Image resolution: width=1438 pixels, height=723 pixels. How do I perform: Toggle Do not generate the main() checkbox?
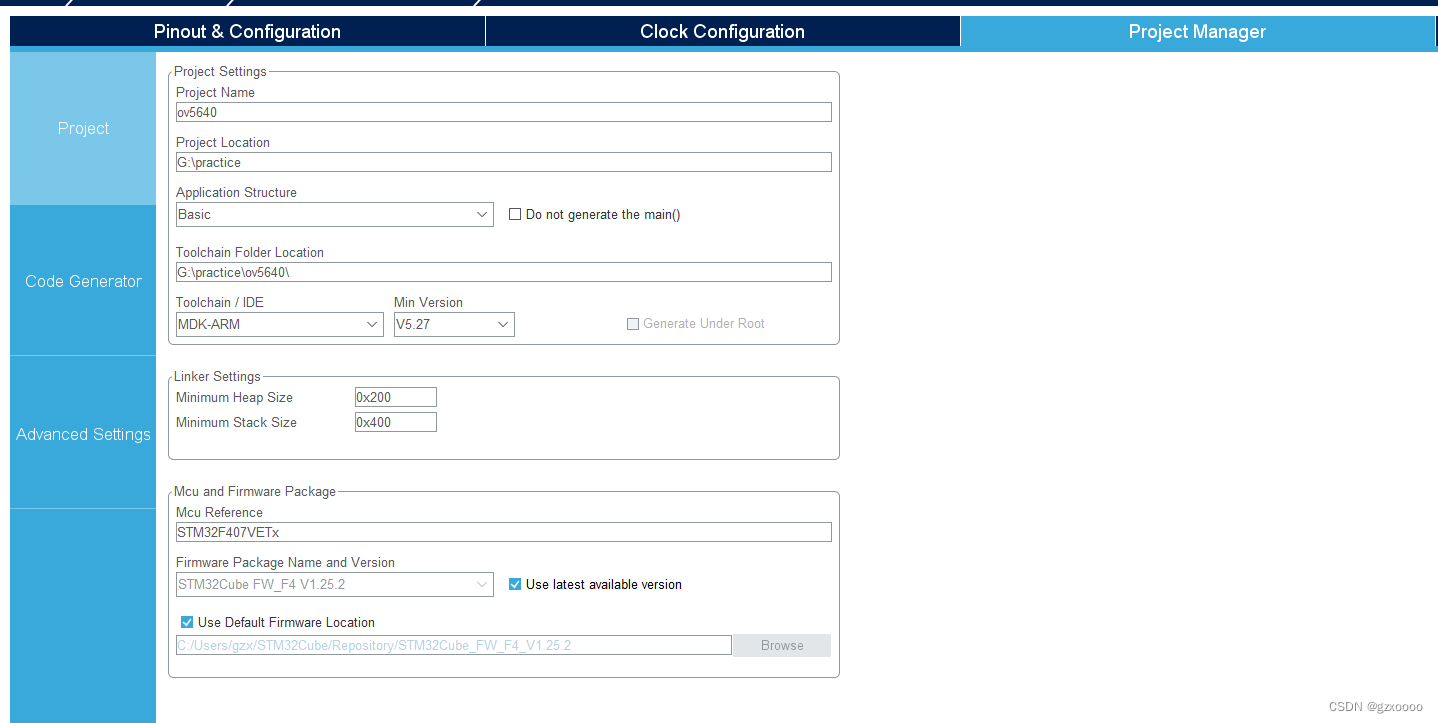coord(515,214)
